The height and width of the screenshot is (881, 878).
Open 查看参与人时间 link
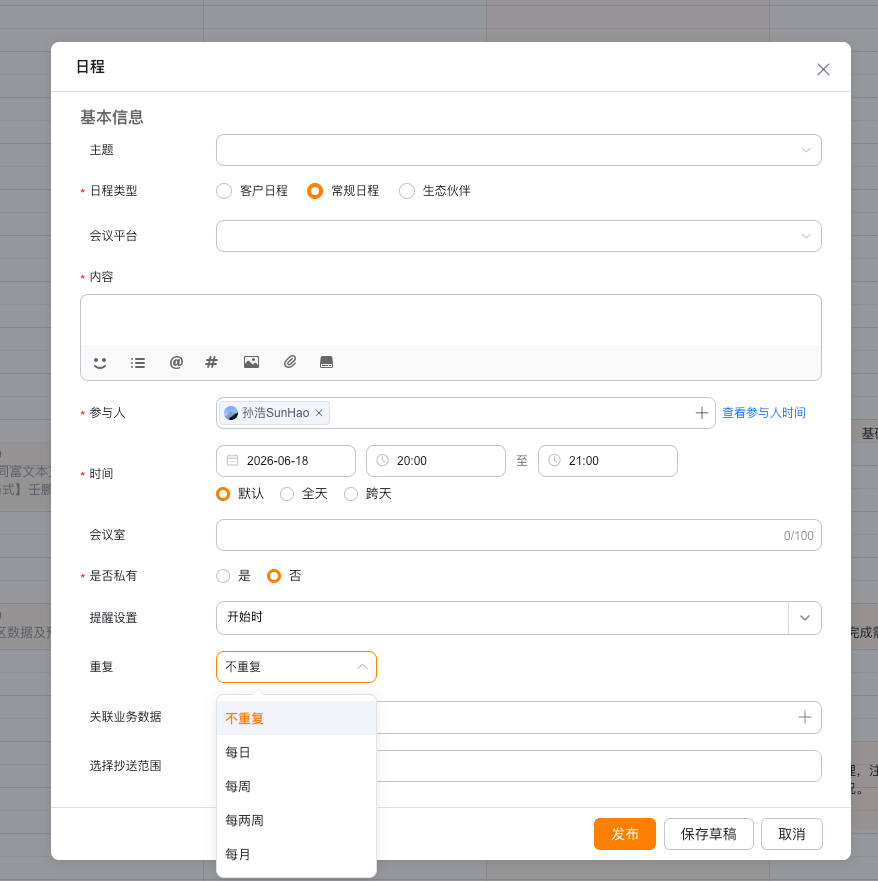(x=763, y=413)
